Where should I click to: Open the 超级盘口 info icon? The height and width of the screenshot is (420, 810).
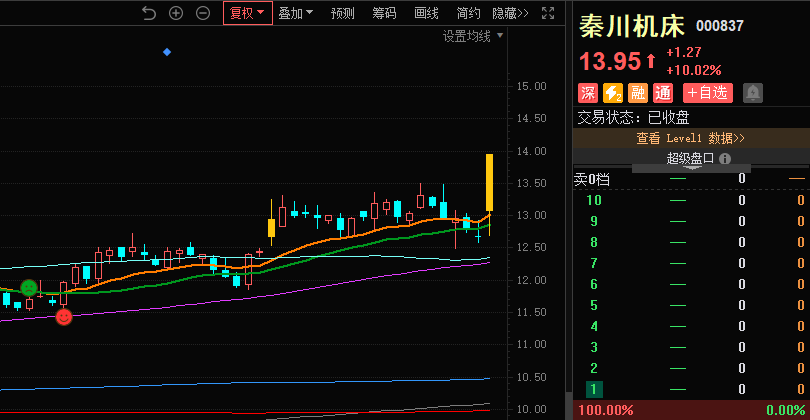(724, 158)
